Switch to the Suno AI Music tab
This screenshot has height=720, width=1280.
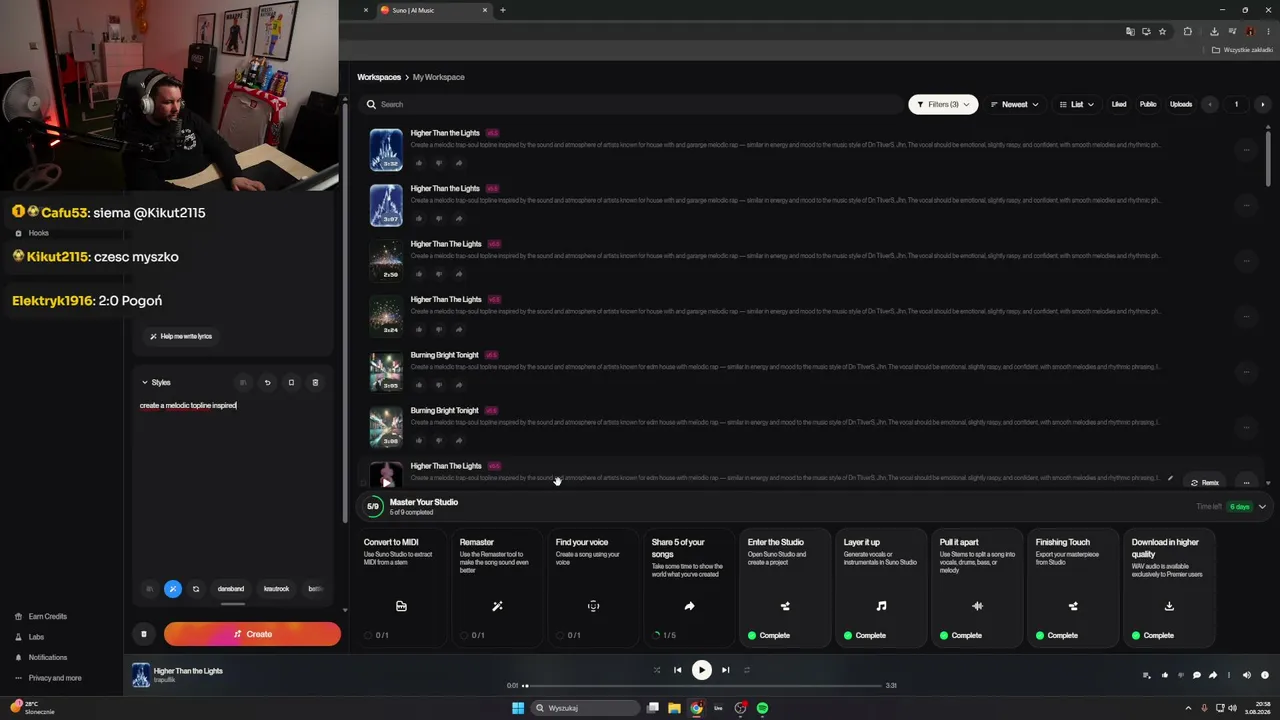[x=435, y=10]
